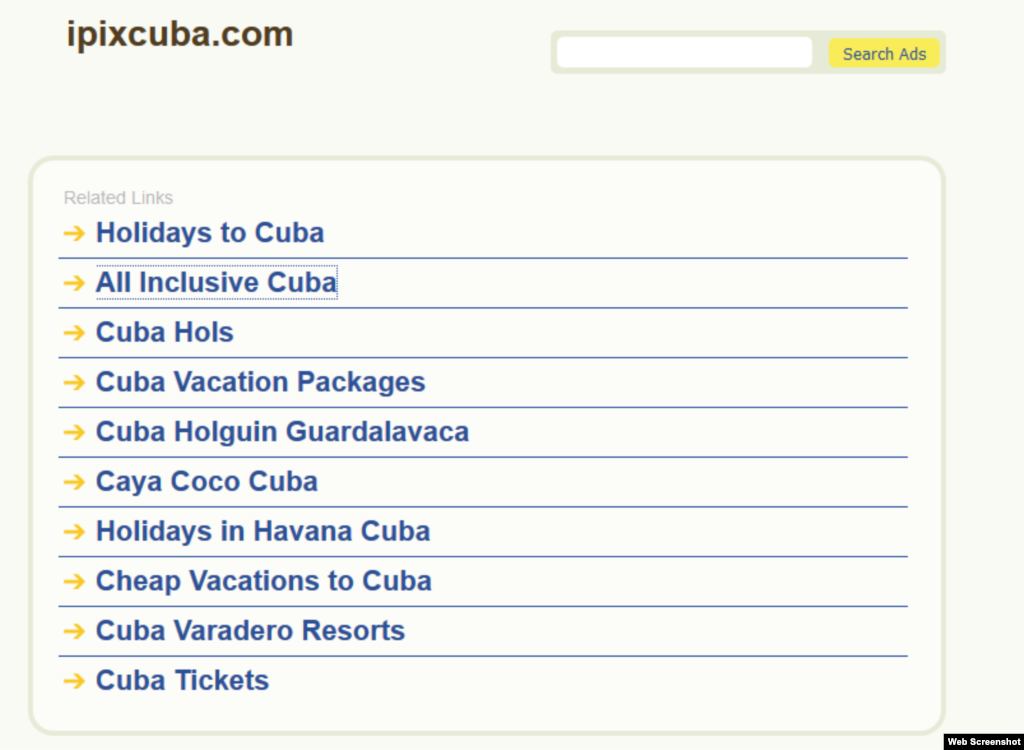Visit the Cuba Vacation Packages link

260,382
